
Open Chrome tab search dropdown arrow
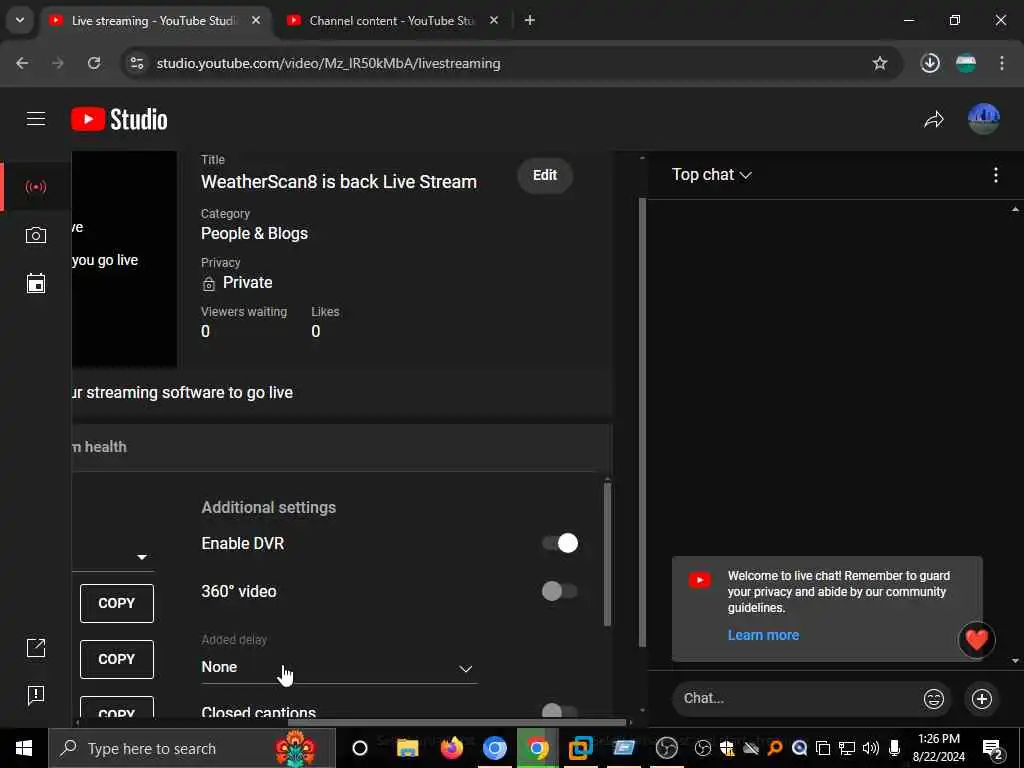click(20, 20)
